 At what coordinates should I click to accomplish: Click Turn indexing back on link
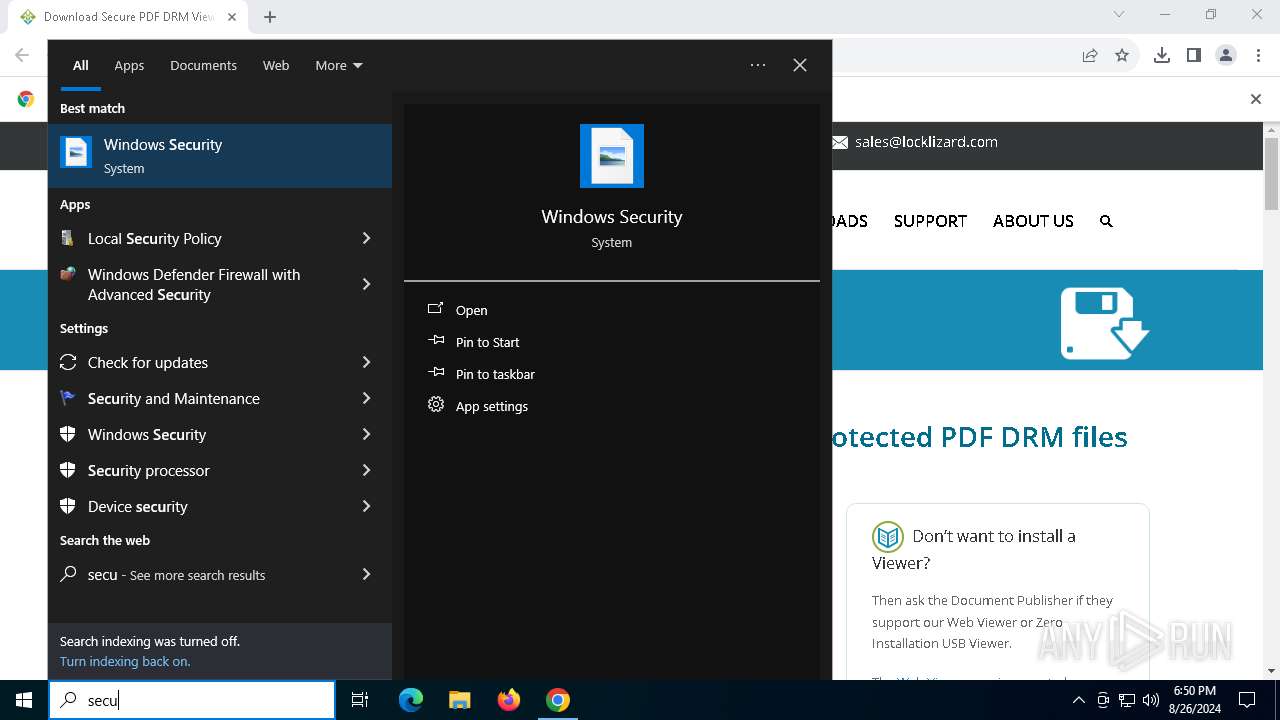[x=125, y=661]
